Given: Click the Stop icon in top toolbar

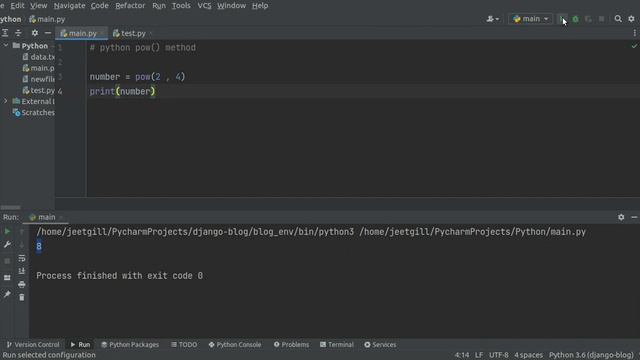Looking at the screenshot, I should coord(602,19).
